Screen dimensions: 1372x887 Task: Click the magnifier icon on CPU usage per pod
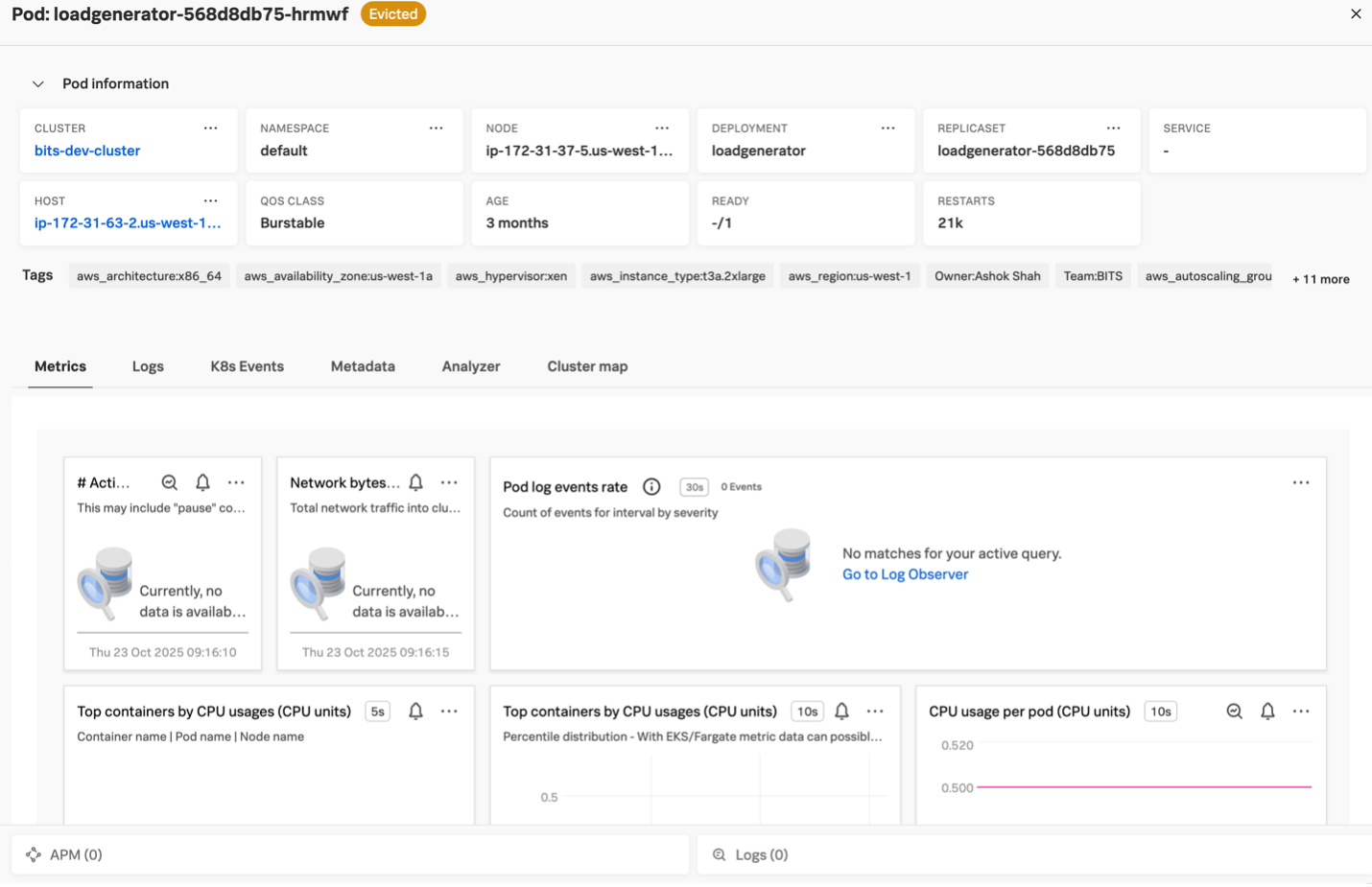click(x=1234, y=711)
